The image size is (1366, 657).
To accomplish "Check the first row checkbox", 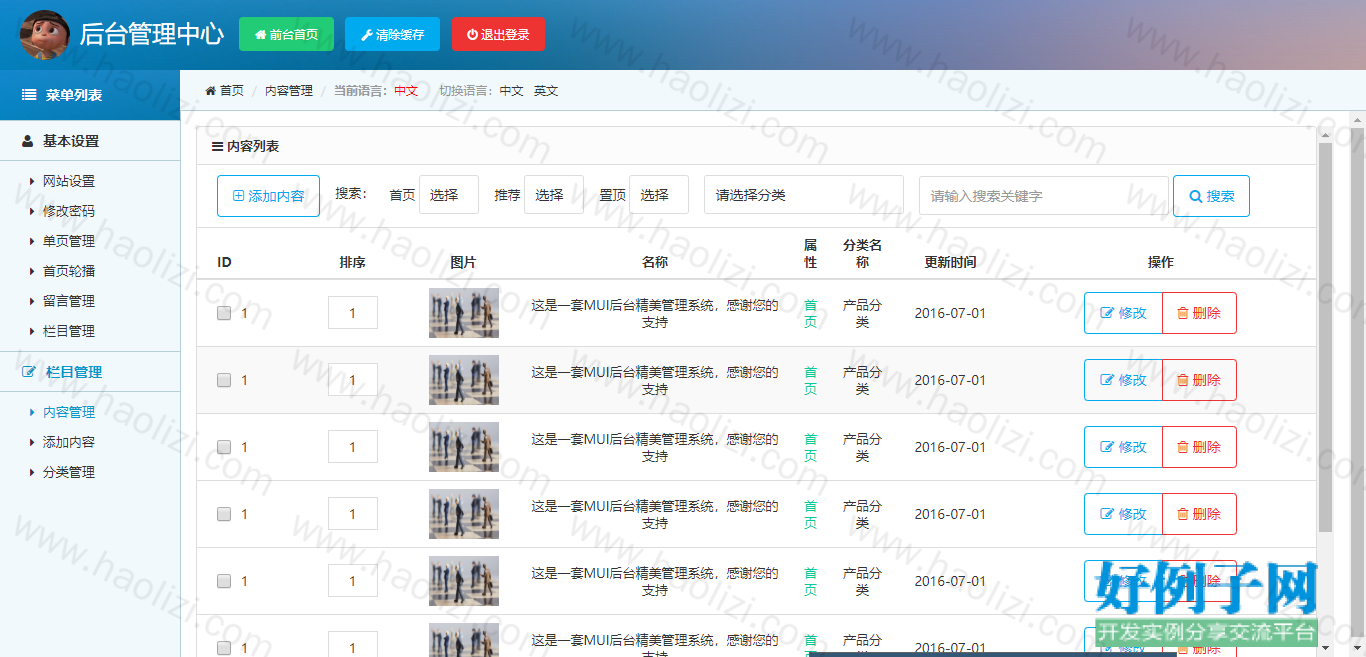I will coord(224,313).
